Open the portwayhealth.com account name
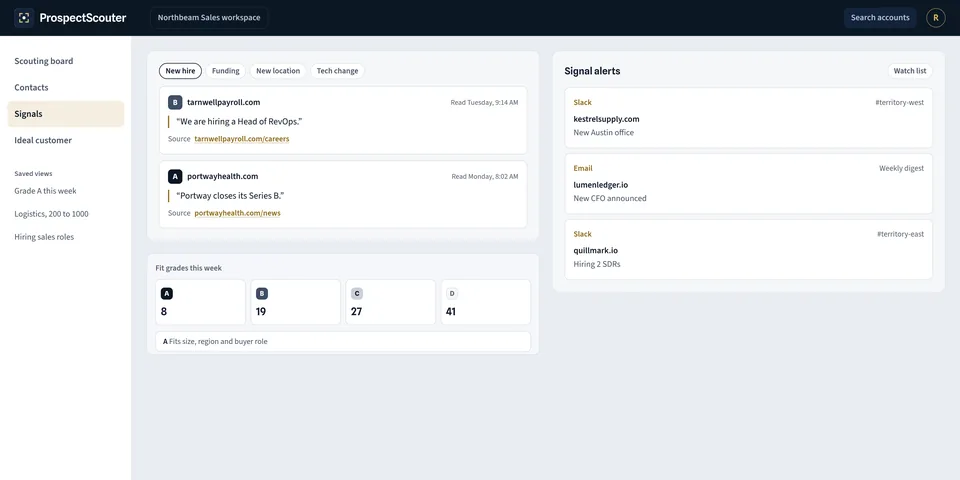This screenshot has height=480, width=960. pos(223,176)
